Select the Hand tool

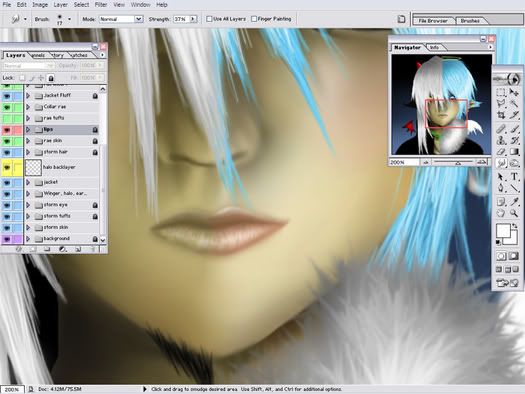pos(501,213)
